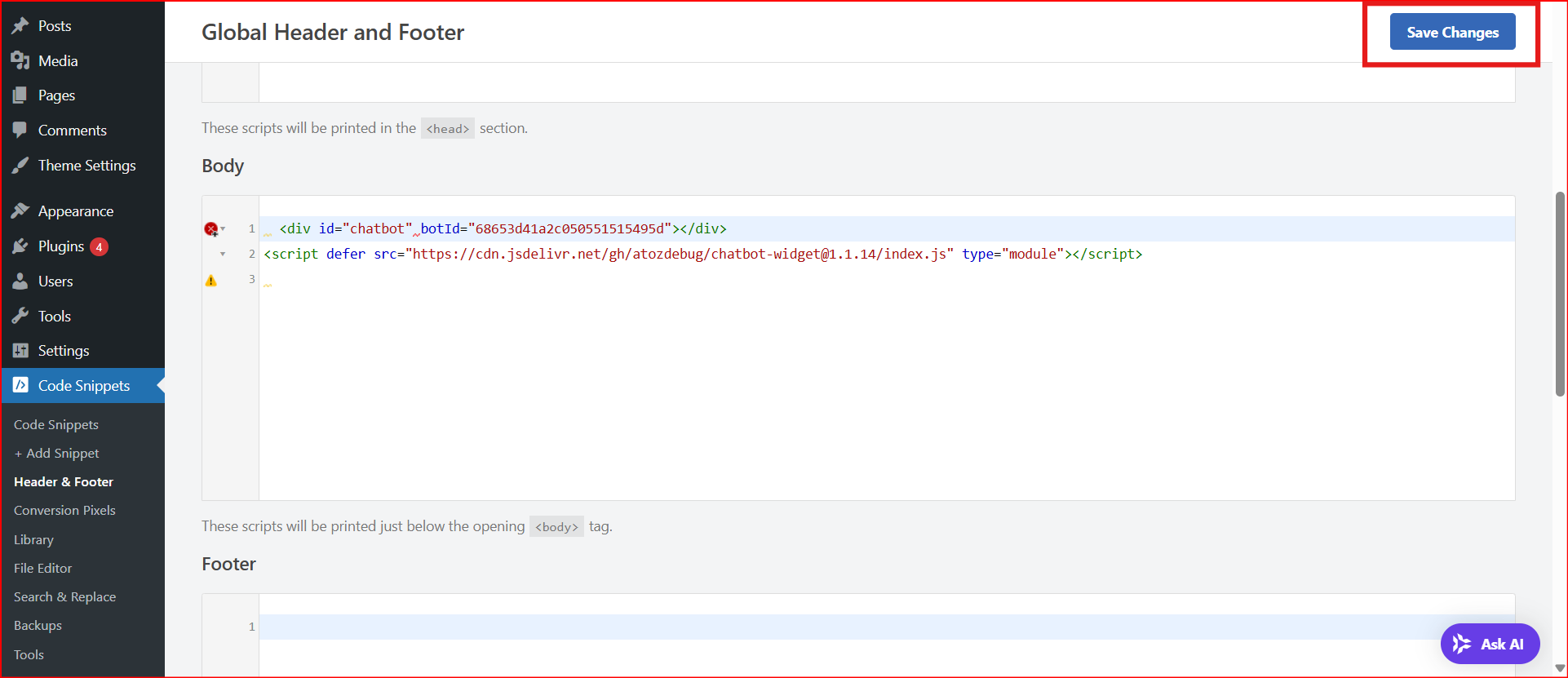The height and width of the screenshot is (678, 1568).
Task: Click the Posts pushpin icon
Action: click(20, 26)
